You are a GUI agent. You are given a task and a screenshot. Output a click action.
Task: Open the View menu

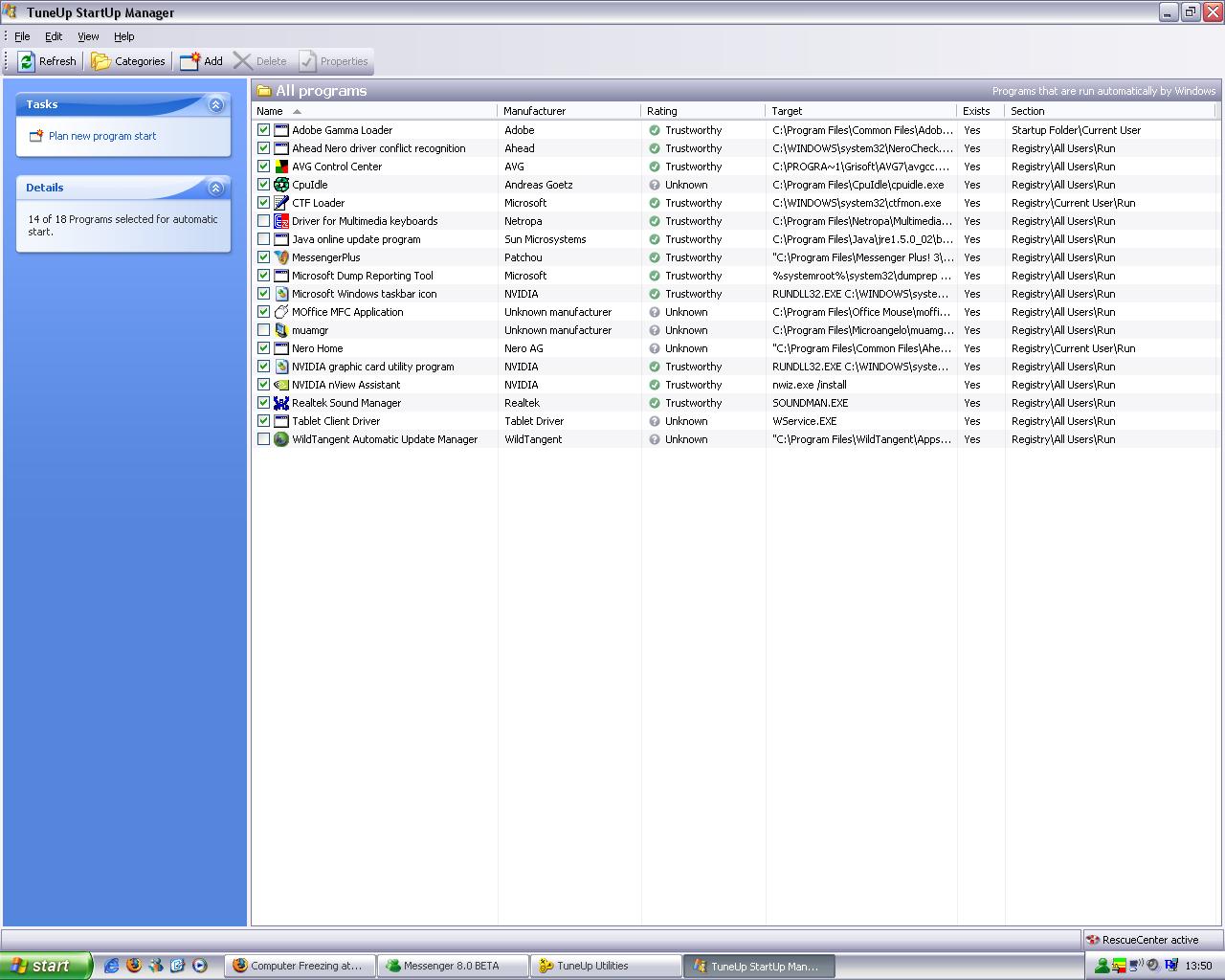(88, 36)
